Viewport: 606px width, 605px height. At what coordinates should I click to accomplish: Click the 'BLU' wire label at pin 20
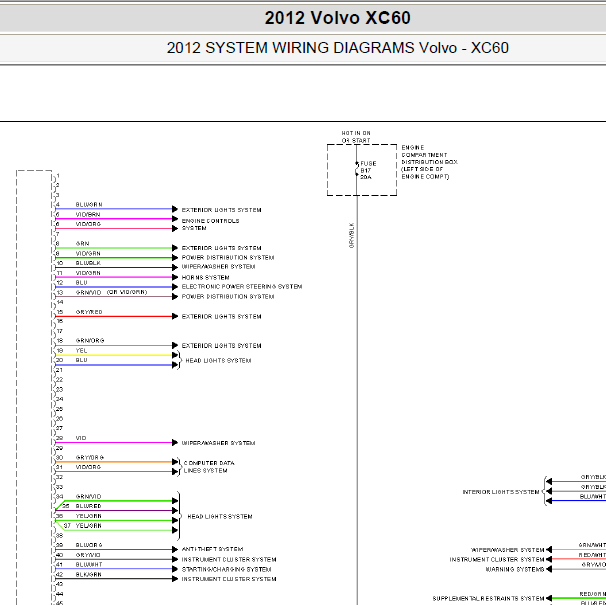tap(82, 360)
